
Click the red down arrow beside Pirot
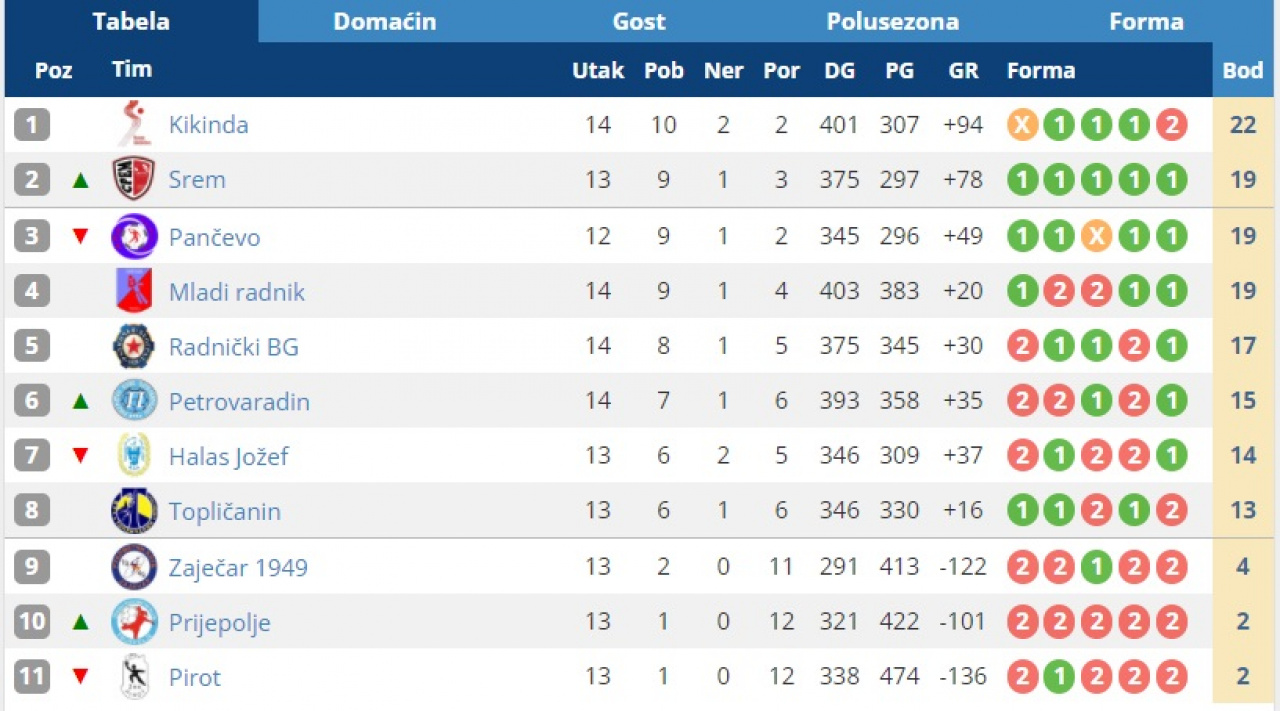pos(81,677)
